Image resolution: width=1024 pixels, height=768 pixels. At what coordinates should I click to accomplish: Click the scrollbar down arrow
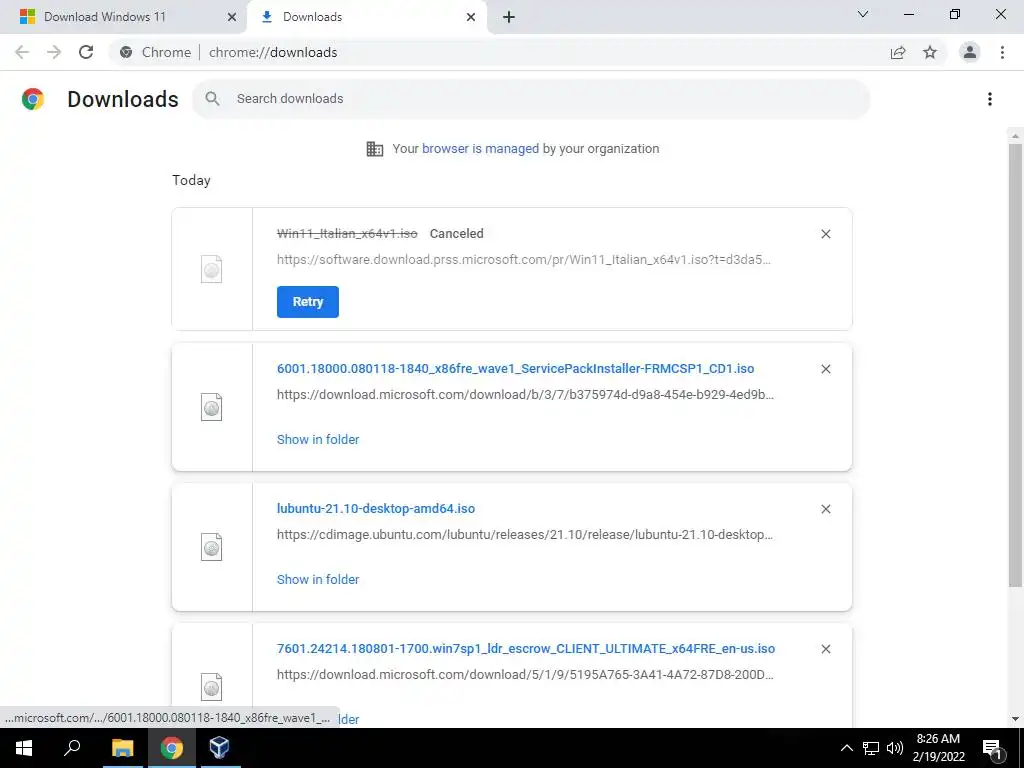coord(1015,719)
